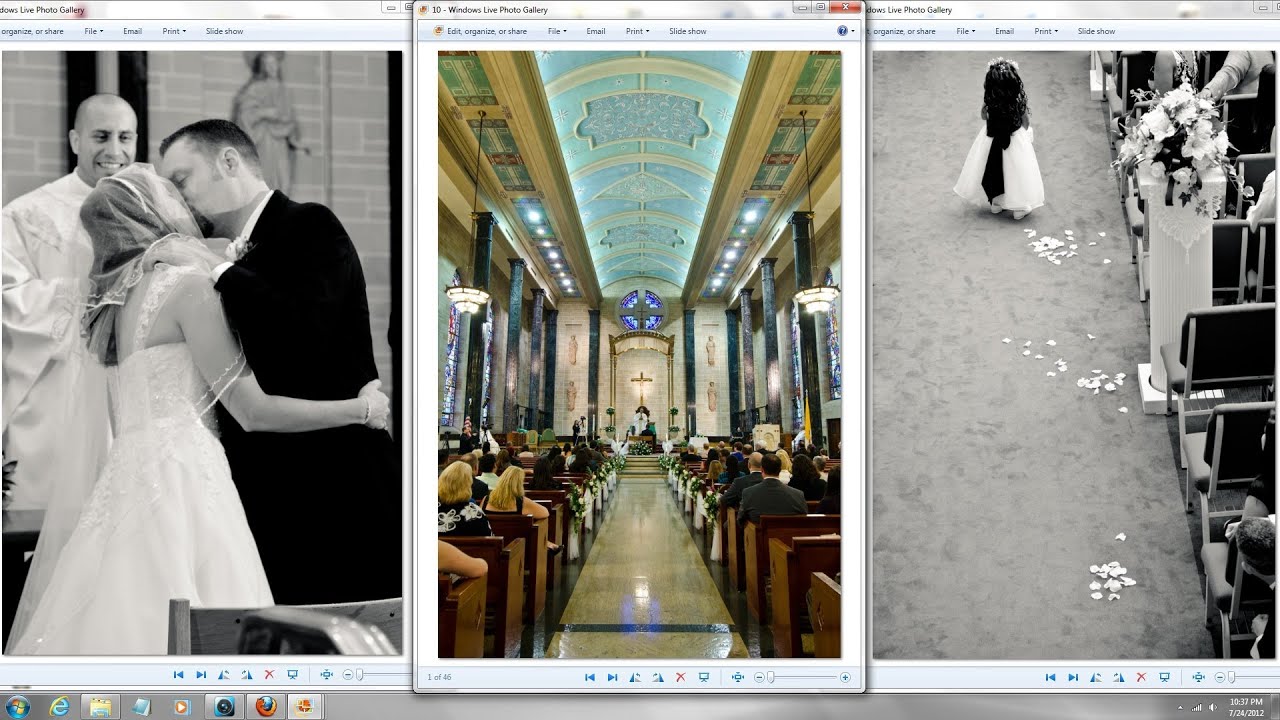The height and width of the screenshot is (720, 1280).
Task: Open File menu in center window
Action: tap(557, 31)
